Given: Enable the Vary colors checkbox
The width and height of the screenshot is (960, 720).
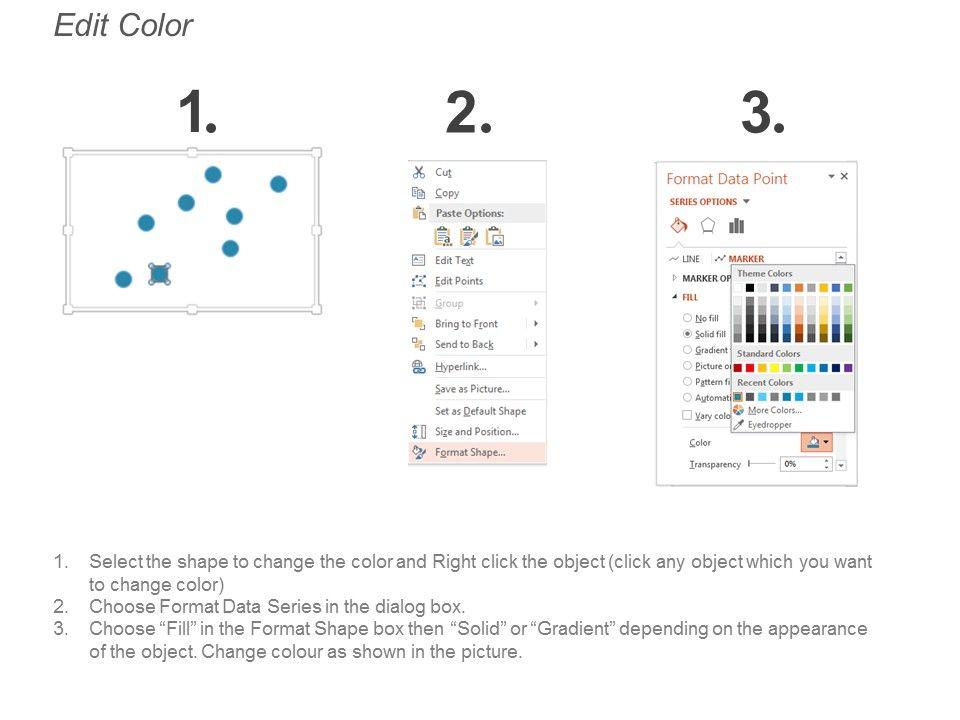Looking at the screenshot, I should 687,415.
